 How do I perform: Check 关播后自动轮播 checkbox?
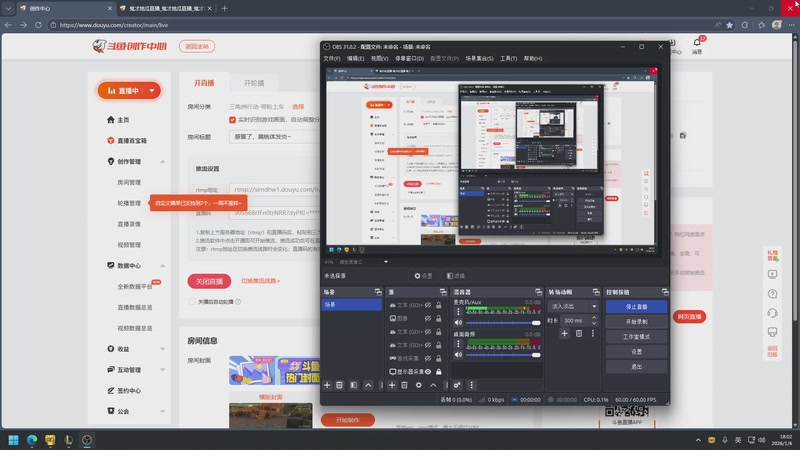tap(192, 302)
